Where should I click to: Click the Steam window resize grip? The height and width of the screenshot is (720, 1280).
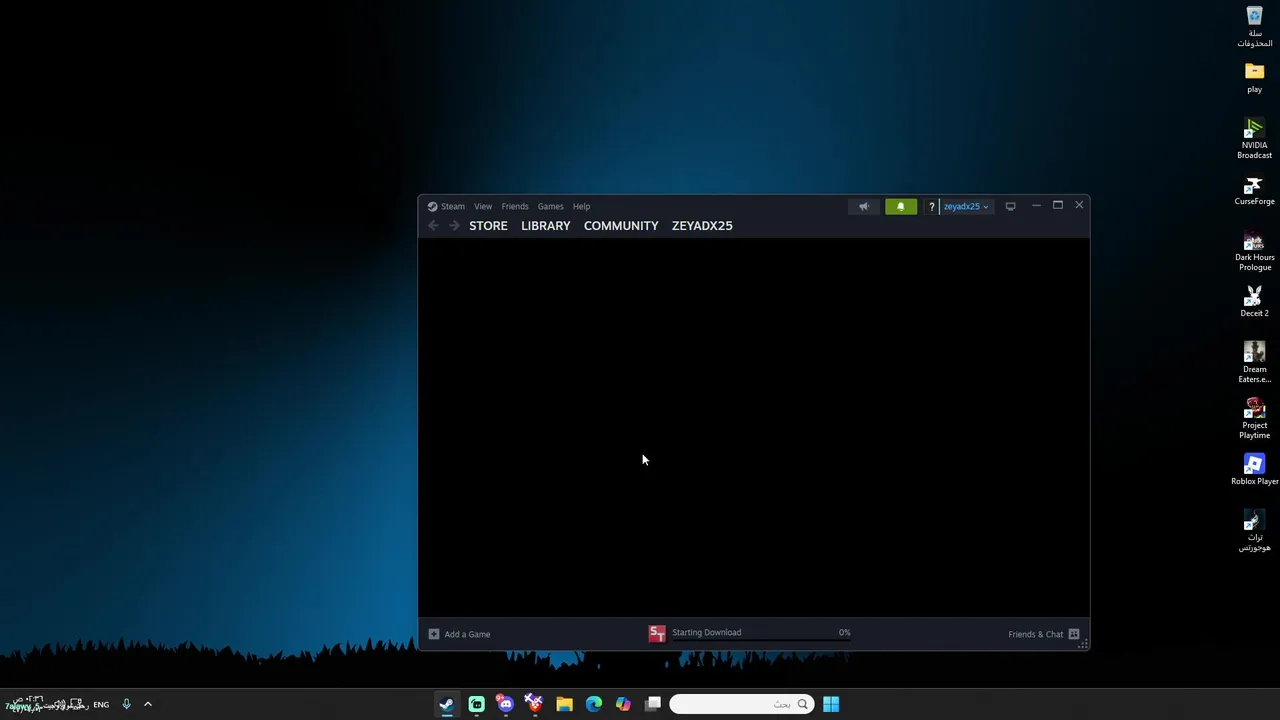click(x=1083, y=645)
